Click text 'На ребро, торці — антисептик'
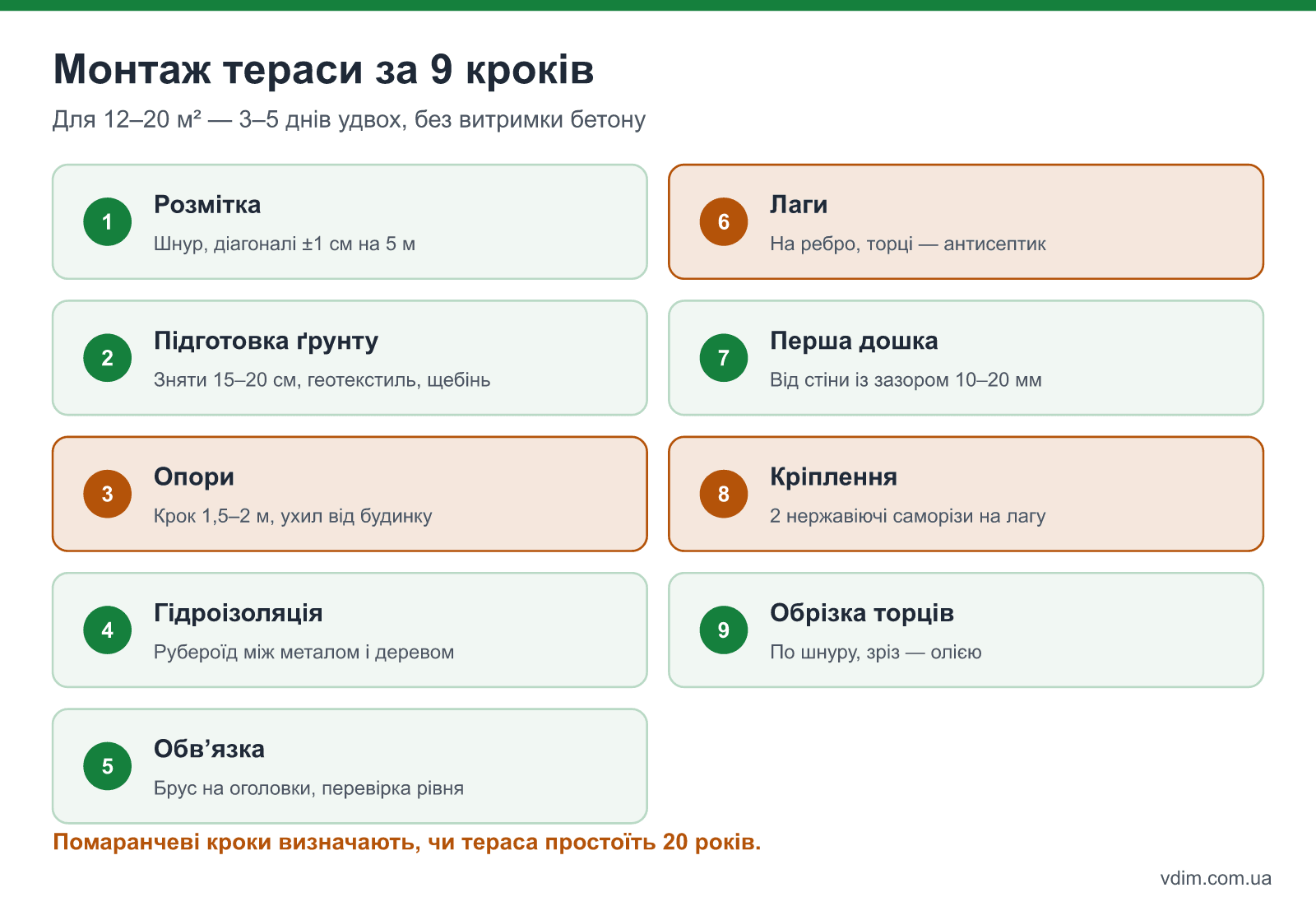 coord(908,244)
